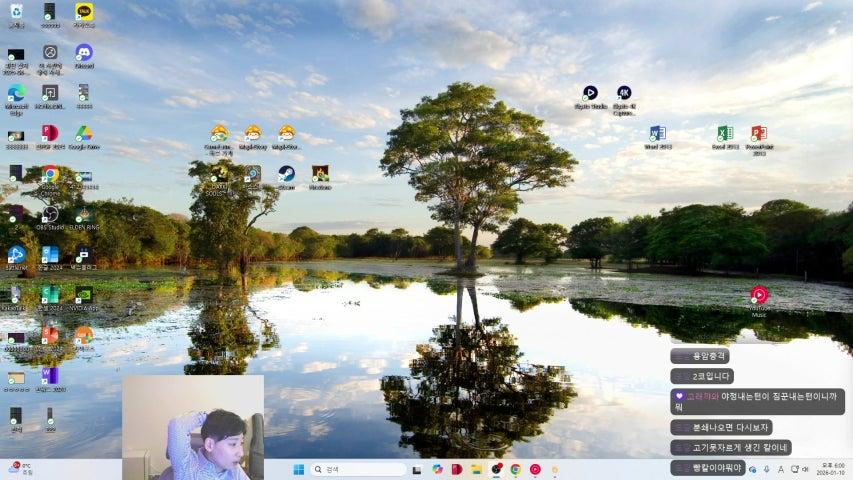Launch Vindictus from the desktop
The height and width of the screenshot is (480, 853).
[x=320, y=177]
